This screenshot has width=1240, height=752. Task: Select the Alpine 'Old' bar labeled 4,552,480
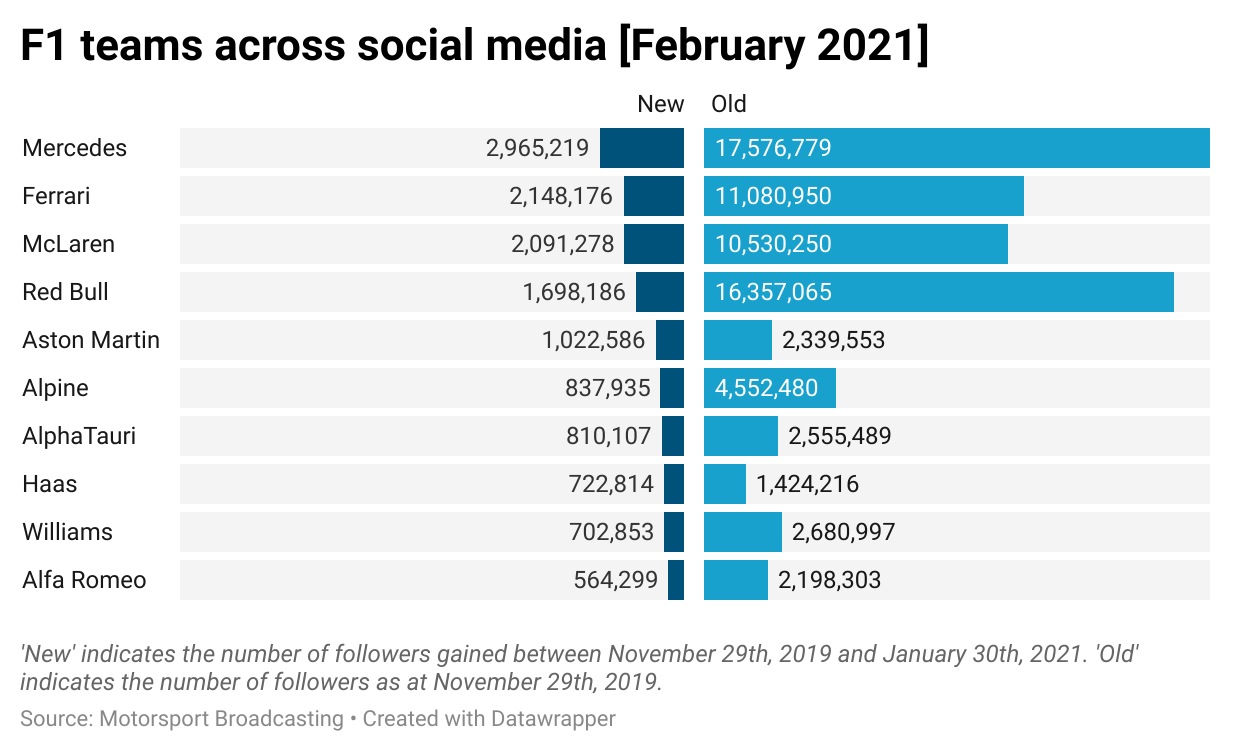coord(769,388)
